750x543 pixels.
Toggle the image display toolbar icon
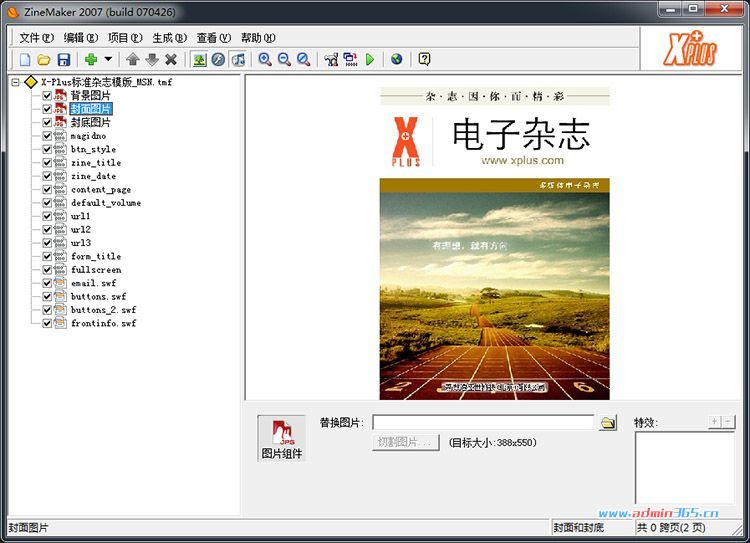tap(199, 59)
